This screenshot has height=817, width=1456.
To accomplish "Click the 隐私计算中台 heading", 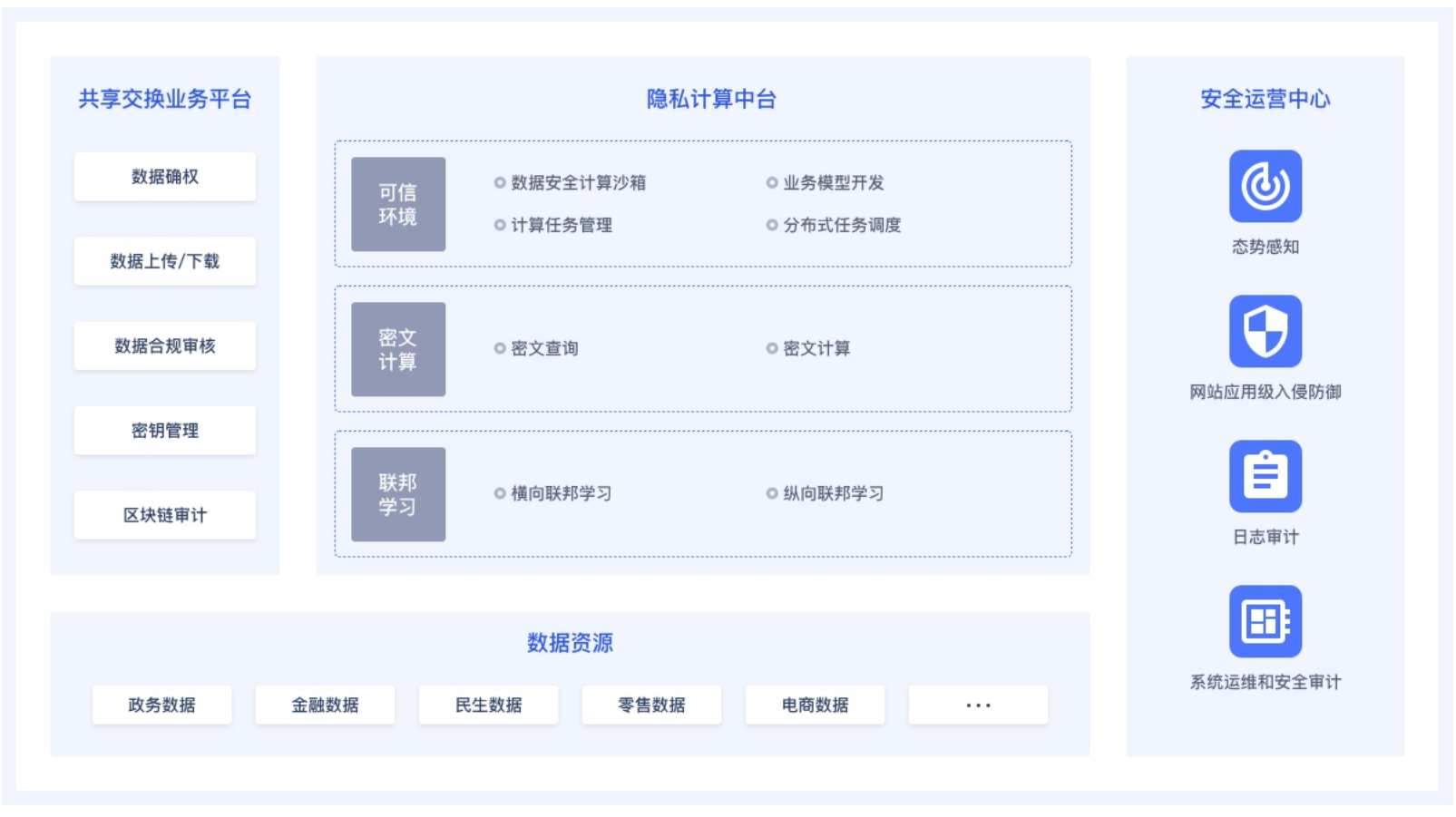I will click(710, 99).
